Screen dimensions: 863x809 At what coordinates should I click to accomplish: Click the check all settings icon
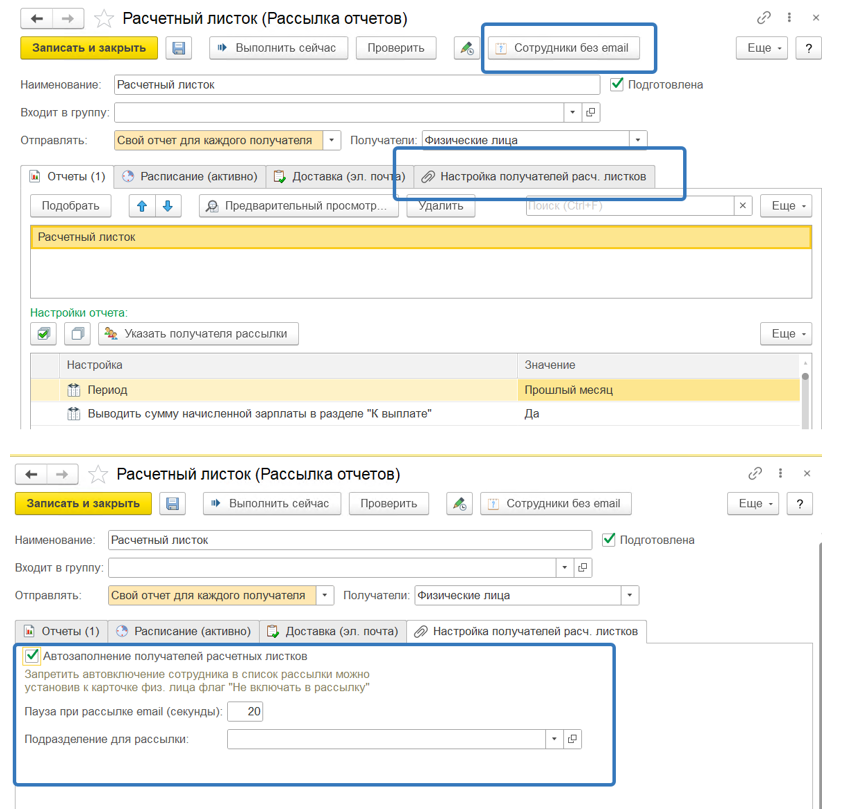click(x=43, y=334)
